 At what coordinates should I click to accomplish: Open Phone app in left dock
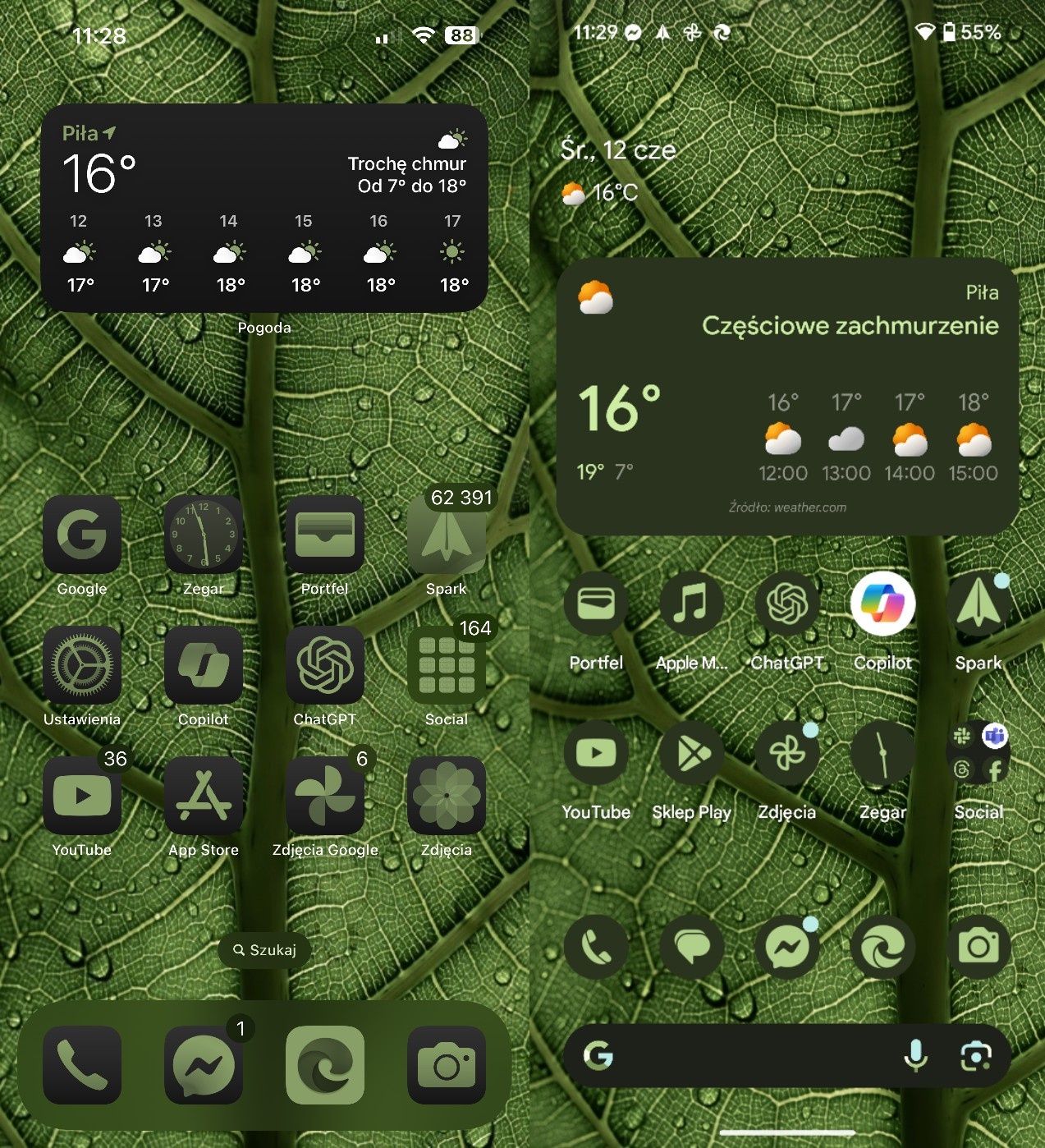tap(82, 1065)
